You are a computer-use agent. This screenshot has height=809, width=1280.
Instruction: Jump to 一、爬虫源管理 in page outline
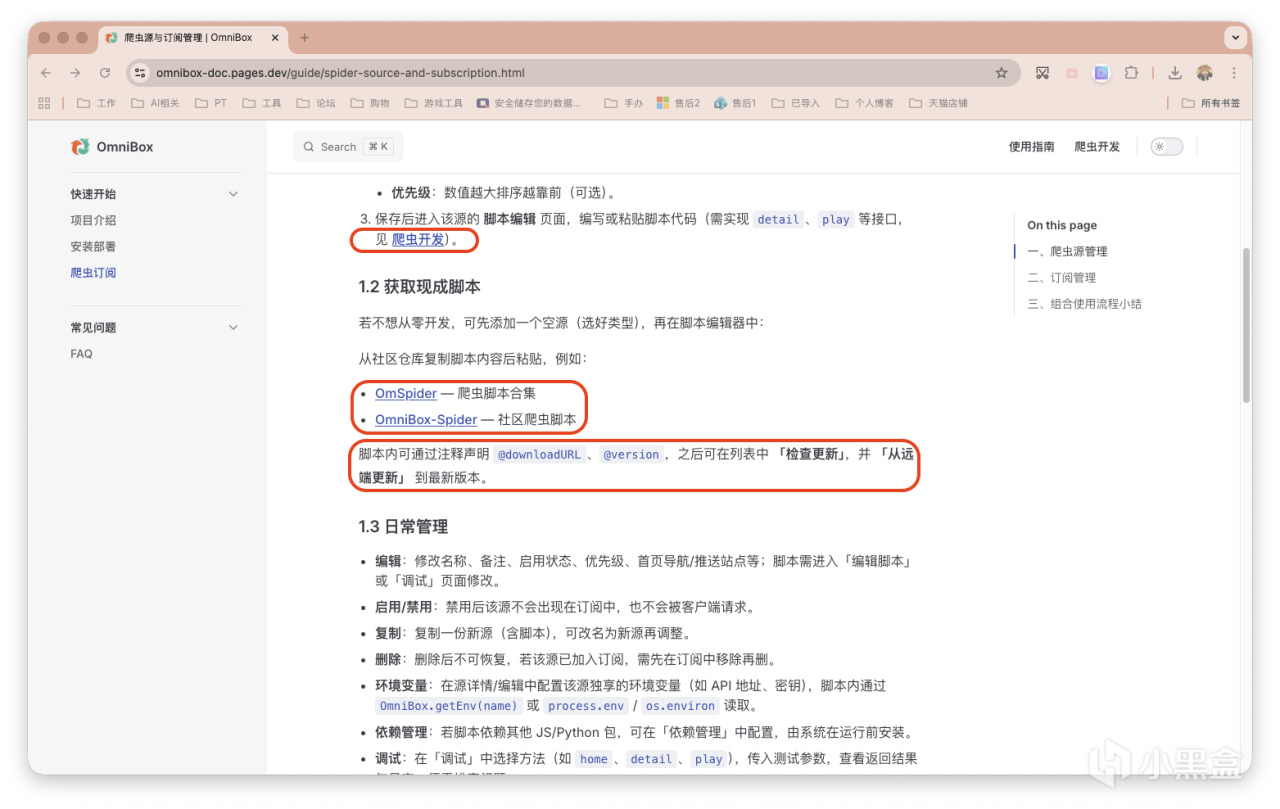point(1067,251)
